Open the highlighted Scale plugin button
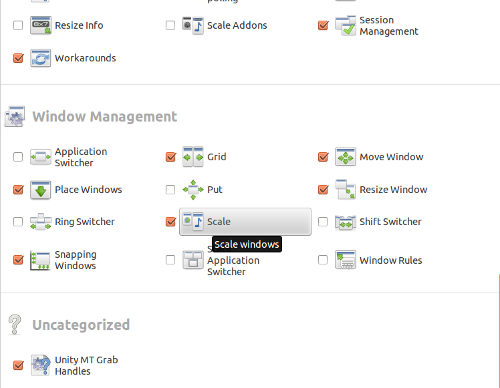 pyautogui.click(x=245, y=222)
